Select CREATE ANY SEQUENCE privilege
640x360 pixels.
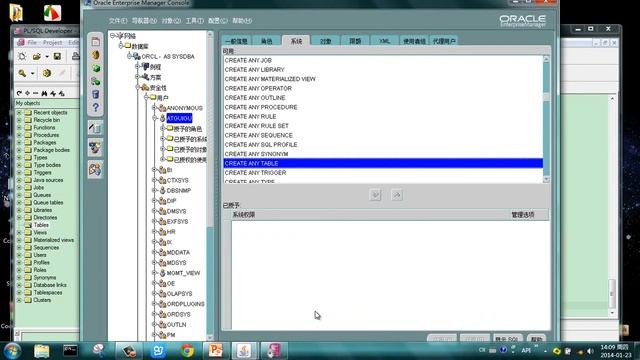click(383, 135)
